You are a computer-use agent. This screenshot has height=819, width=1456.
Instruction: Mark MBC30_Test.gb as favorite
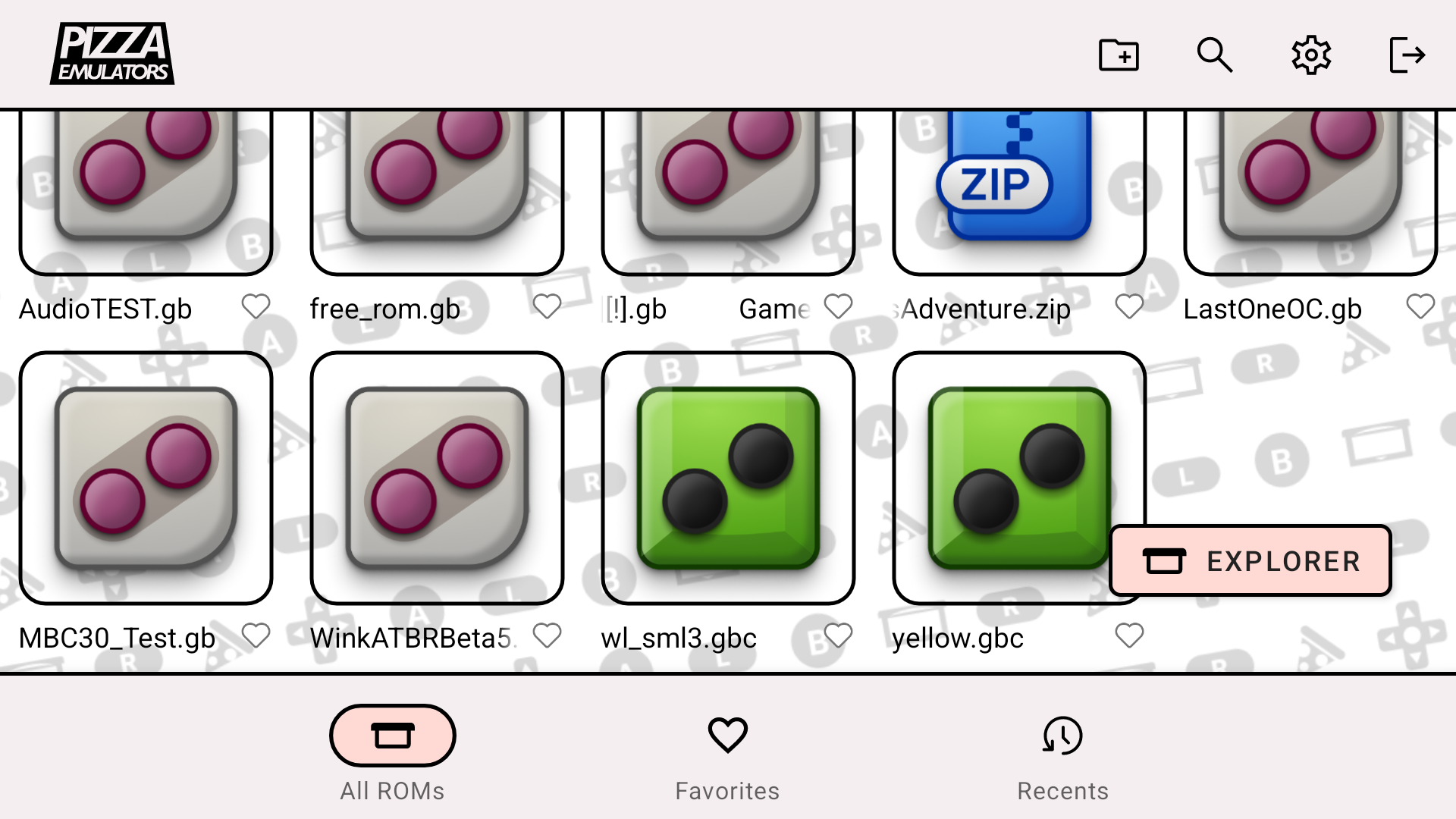(x=256, y=635)
